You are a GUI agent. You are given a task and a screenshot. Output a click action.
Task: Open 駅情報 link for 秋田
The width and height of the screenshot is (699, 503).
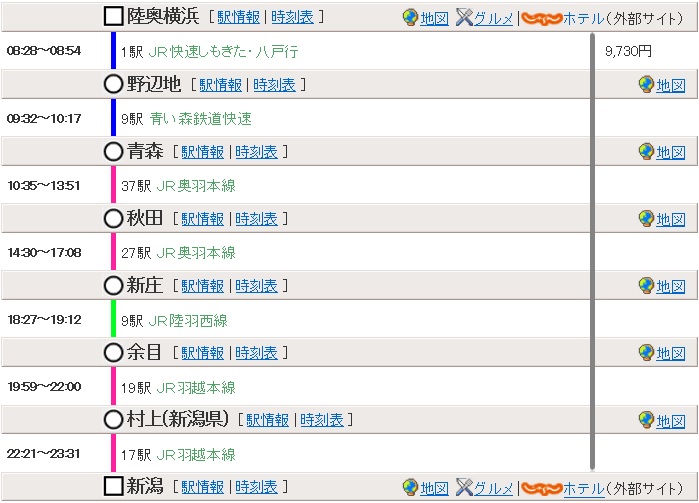[x=202, y=219]
